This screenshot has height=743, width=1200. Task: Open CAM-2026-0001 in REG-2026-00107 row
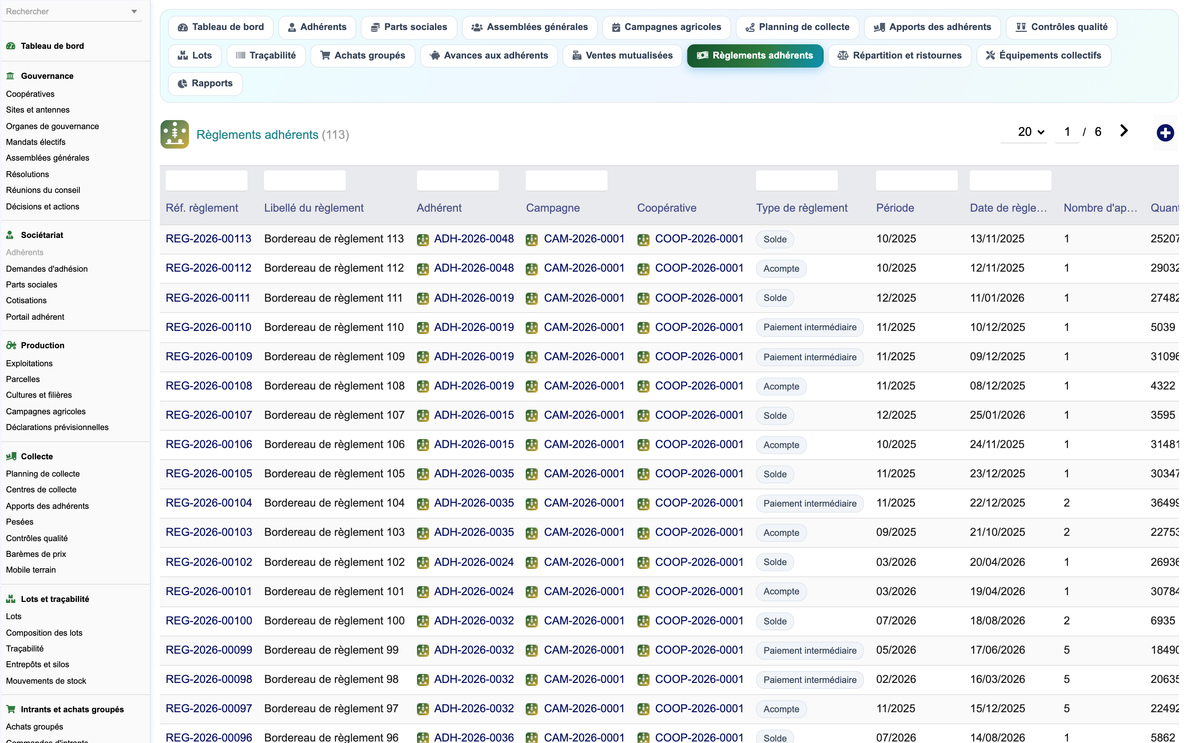[x=584, y=415]
